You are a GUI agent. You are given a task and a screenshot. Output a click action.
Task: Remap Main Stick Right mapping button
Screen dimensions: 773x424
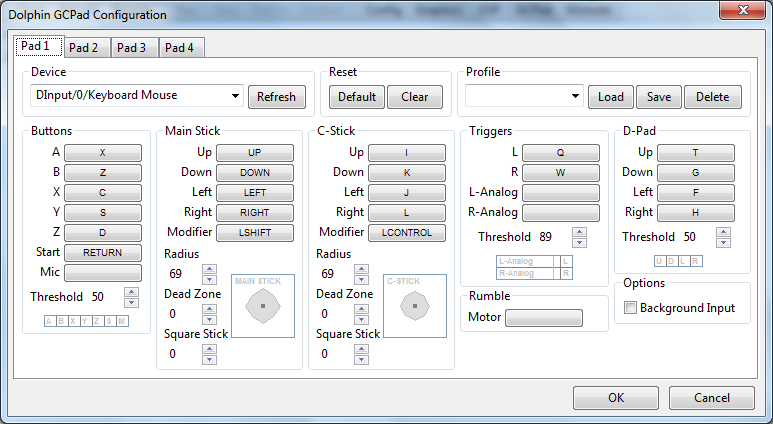tap(255, 212)
